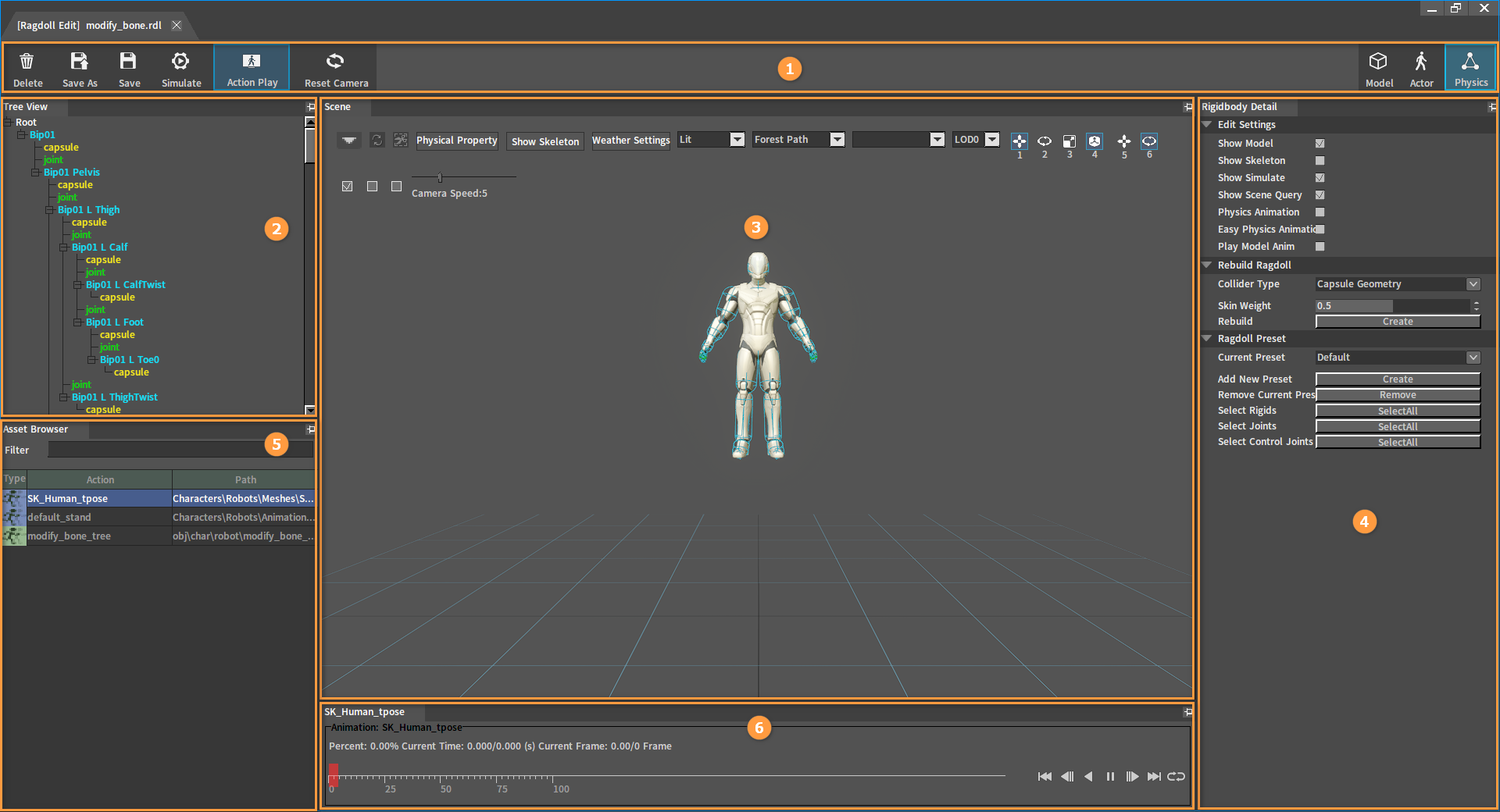Click SelectAll for Select Rigids
Viewport: 1500px width, 812px height.
pyautogui.click(x=1398, y=411)
